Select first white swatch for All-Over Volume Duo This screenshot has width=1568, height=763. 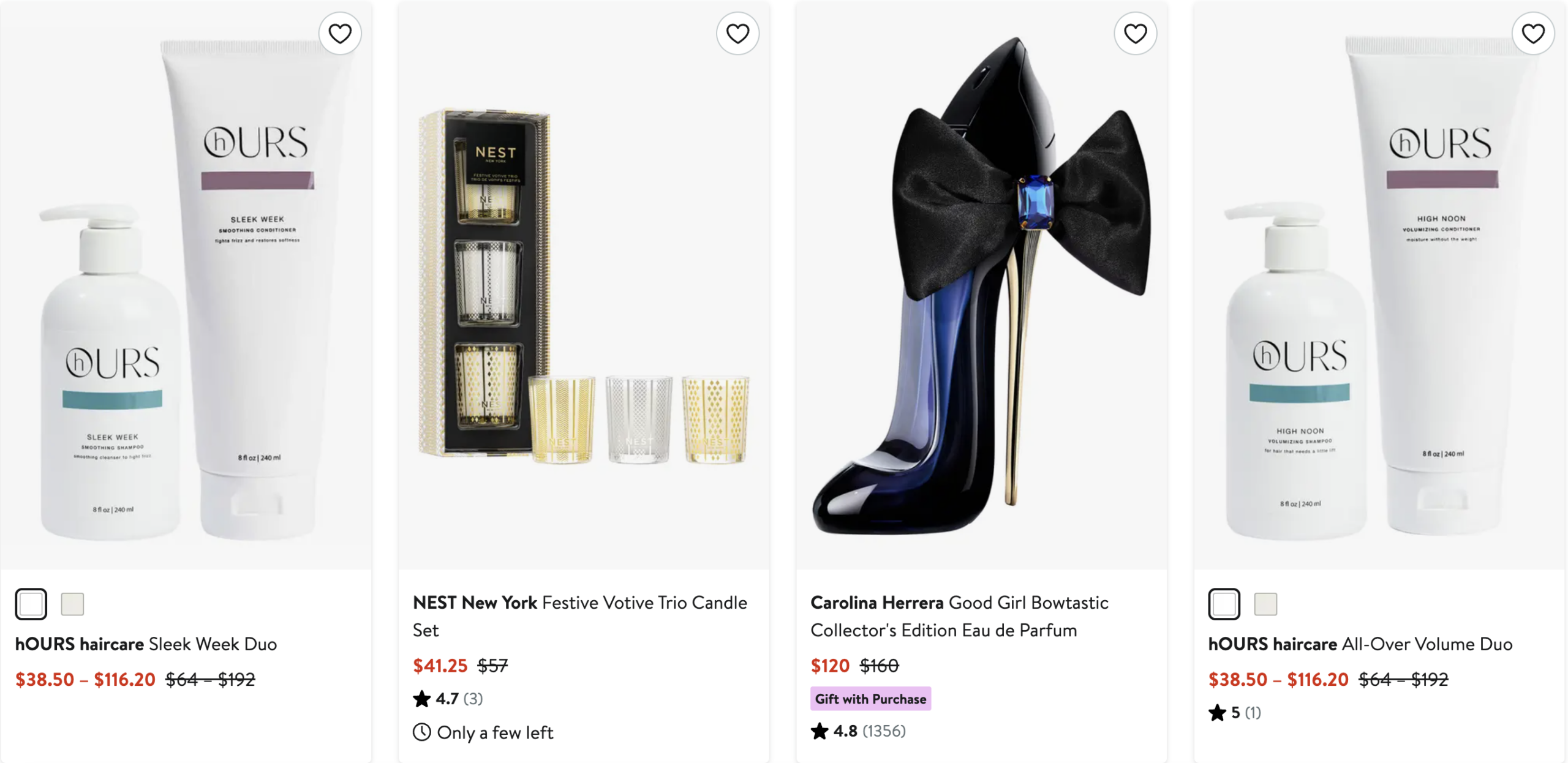pos(1224,604)
